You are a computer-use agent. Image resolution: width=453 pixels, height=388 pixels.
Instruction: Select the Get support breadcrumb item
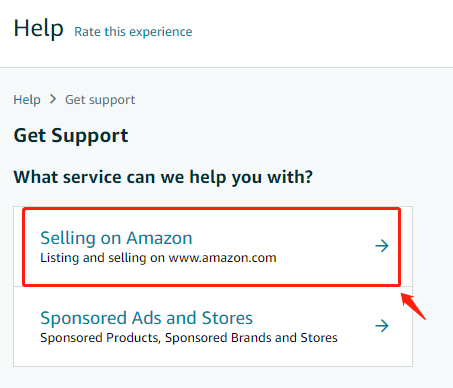[x=100, y=100]
